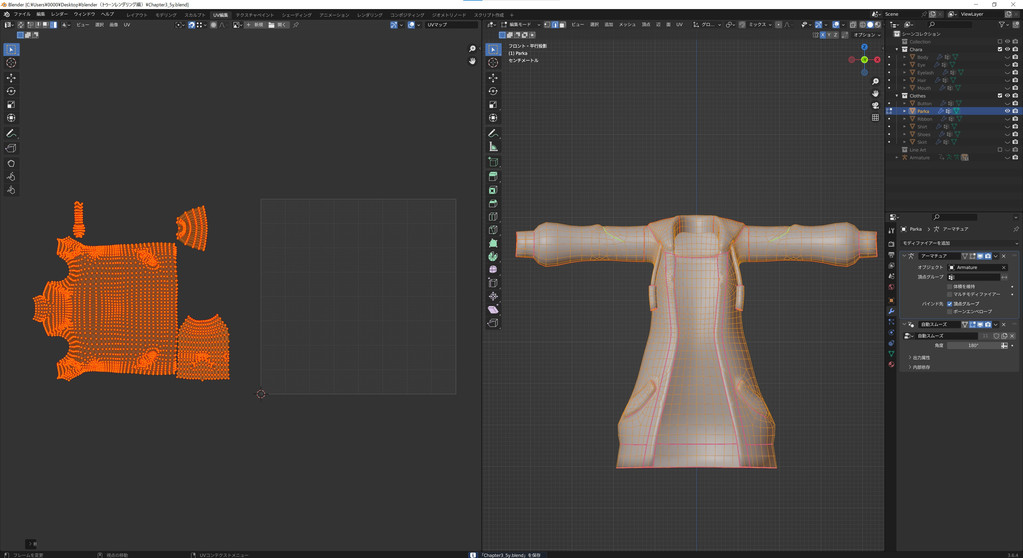Click the 新規 image button in UV editor
The height and width of the screenshot is (558, 1023).
pos(257,25)
